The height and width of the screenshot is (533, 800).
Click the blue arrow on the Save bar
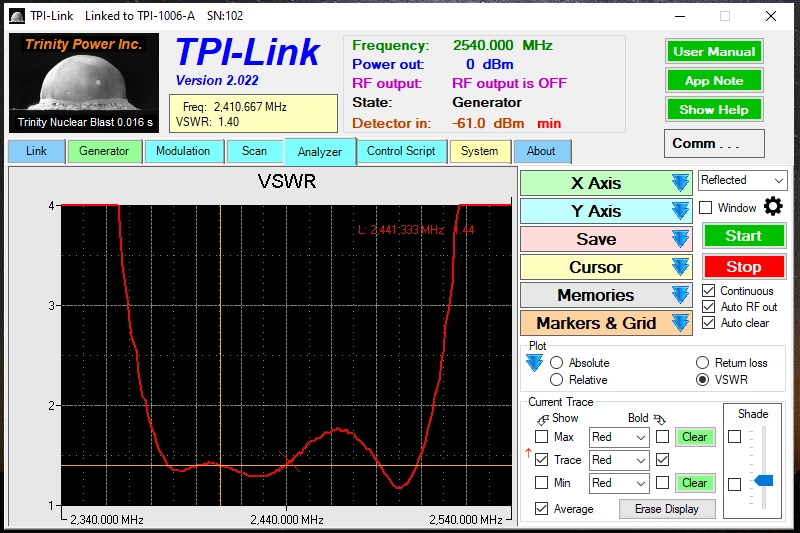click(x=680, y=239)
